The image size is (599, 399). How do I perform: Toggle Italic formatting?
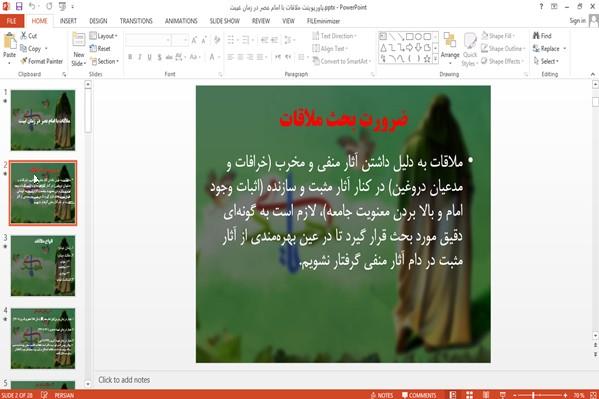coord(140,57)
